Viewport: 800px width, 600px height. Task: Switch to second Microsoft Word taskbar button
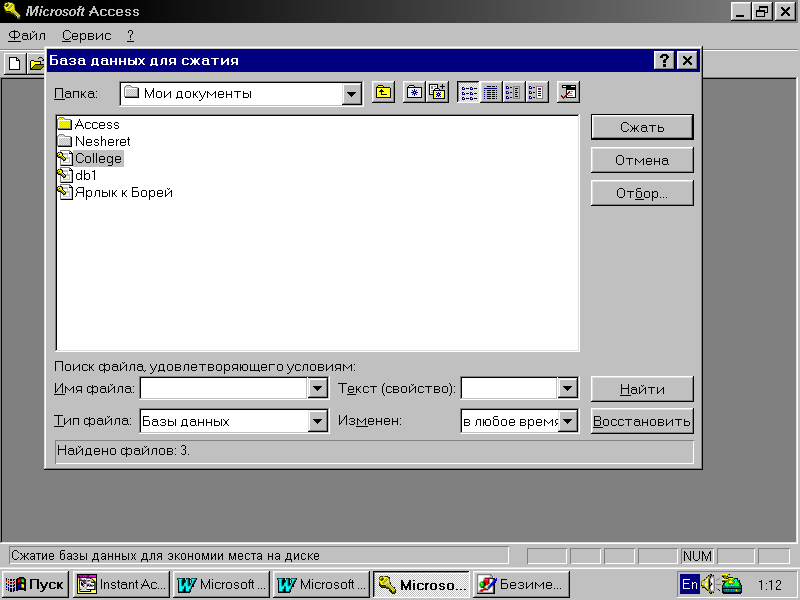pos(321,584)
